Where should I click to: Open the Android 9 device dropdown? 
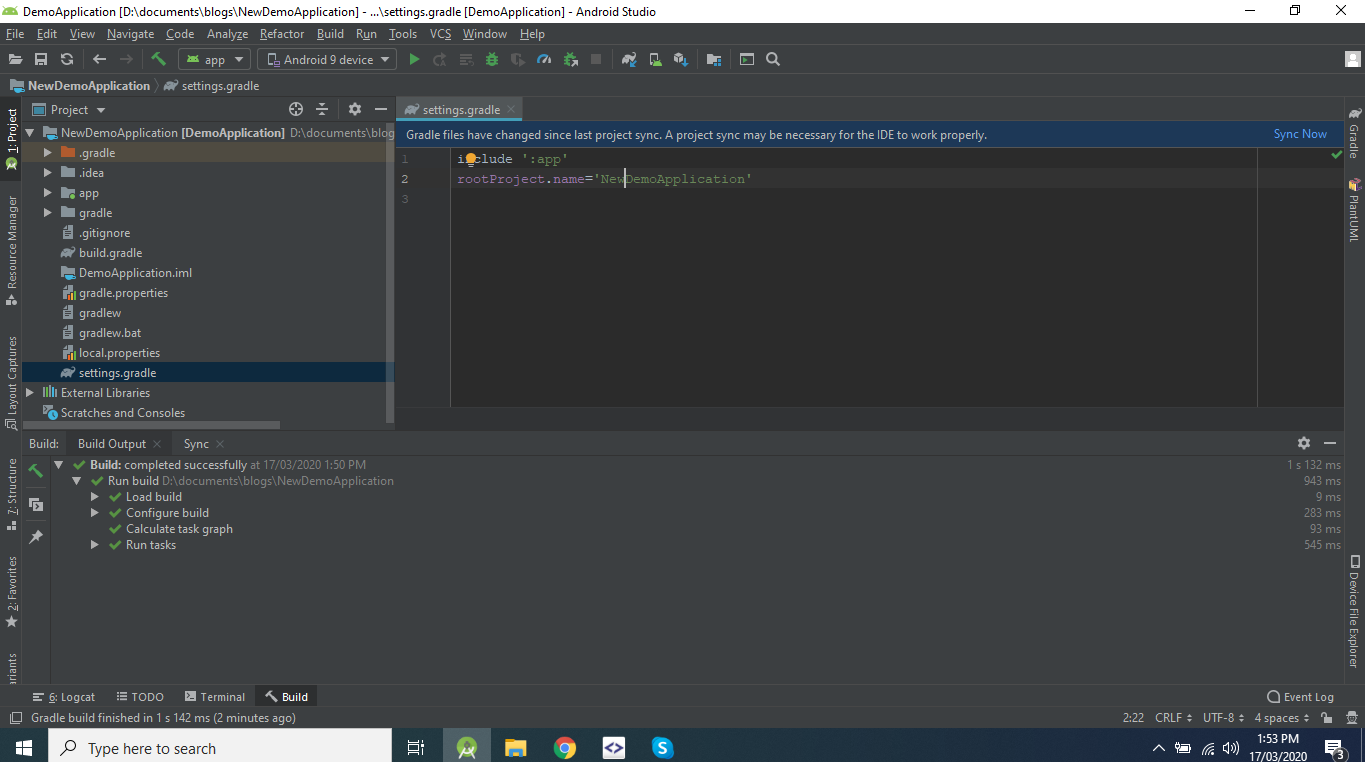click(x=328, y=60)
